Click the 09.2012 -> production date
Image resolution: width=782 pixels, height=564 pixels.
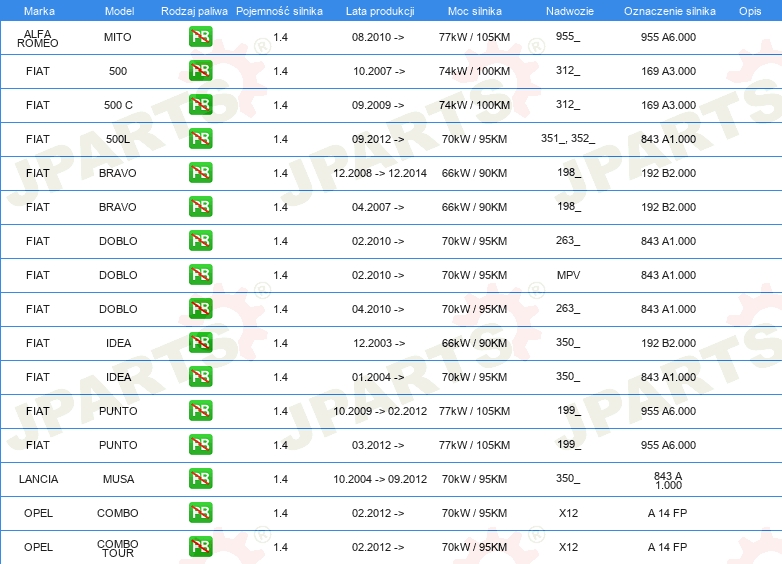[378, 139]
